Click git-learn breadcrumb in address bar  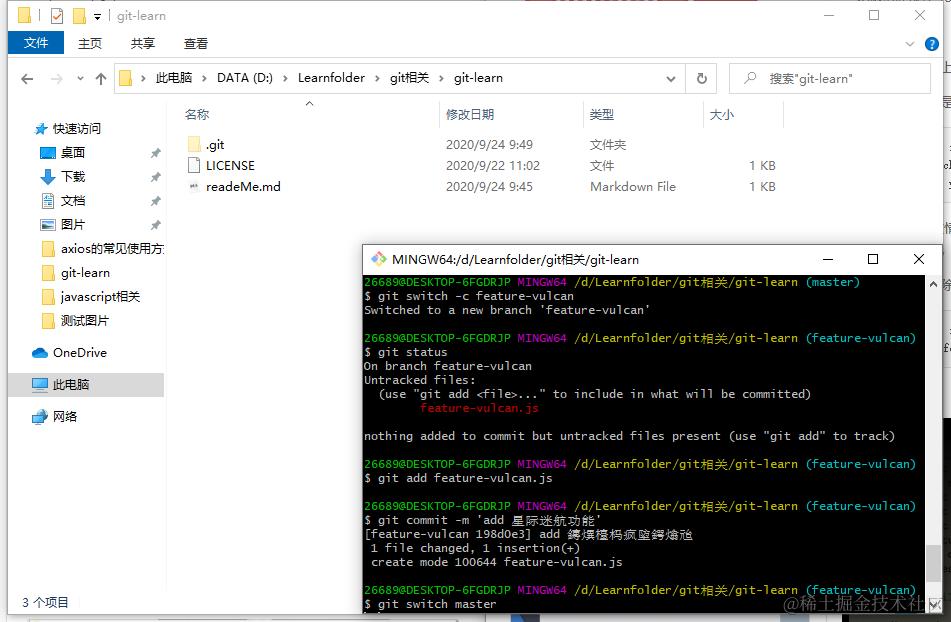[479, 78]
